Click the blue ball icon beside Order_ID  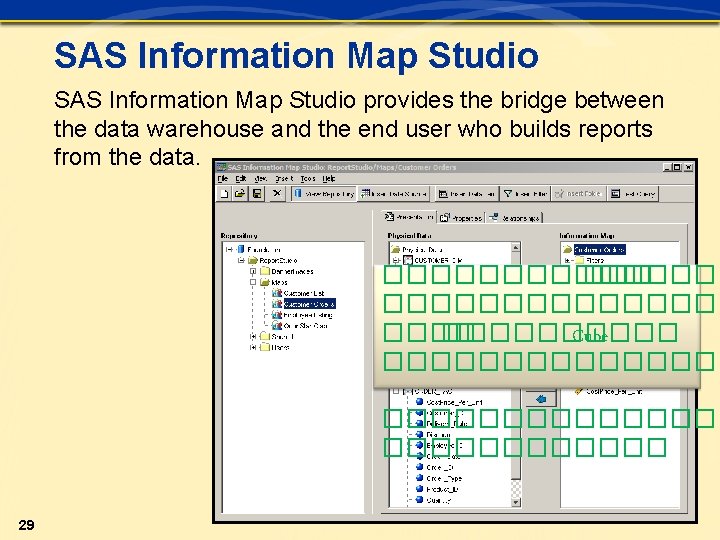419,467
